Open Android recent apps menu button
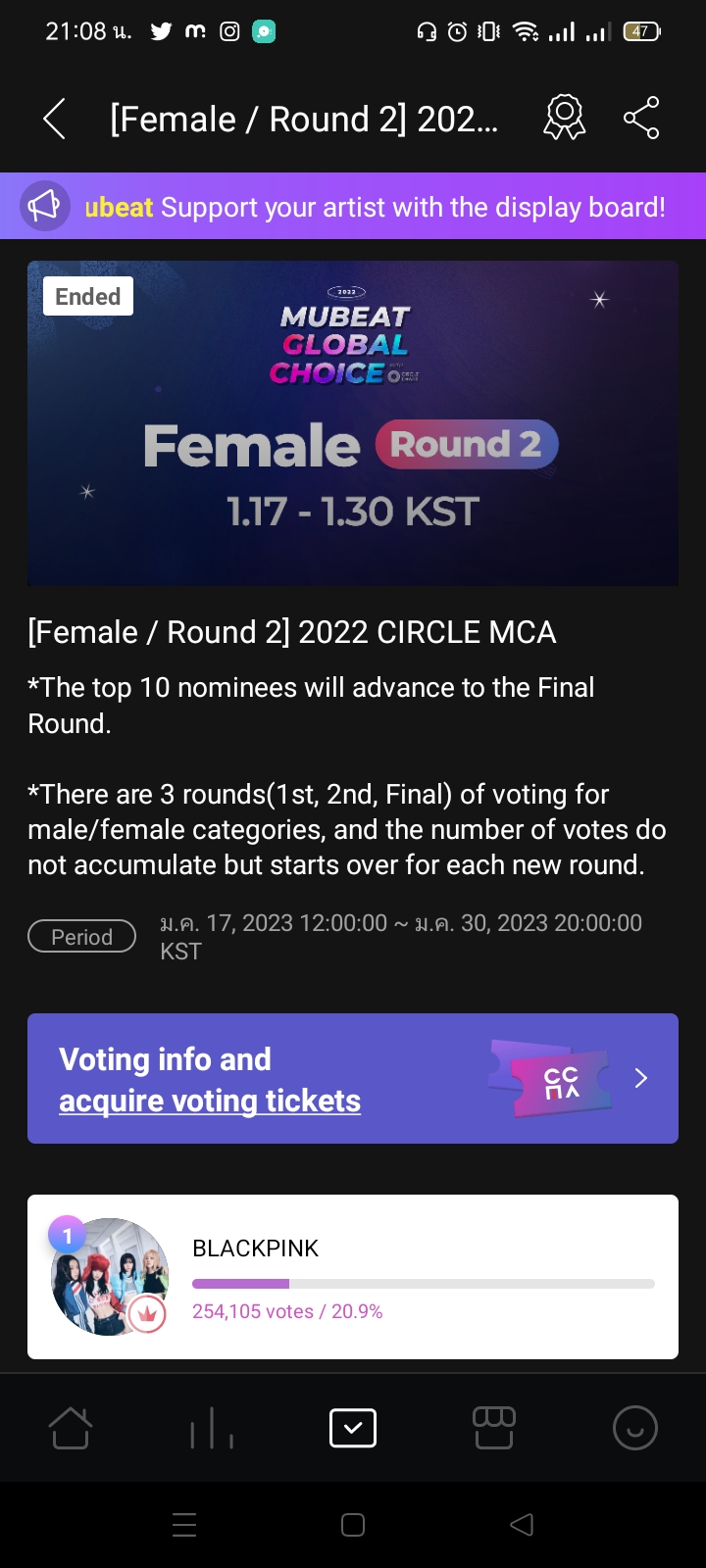Screen dimensions: 706x1568 coord(184,1524)
